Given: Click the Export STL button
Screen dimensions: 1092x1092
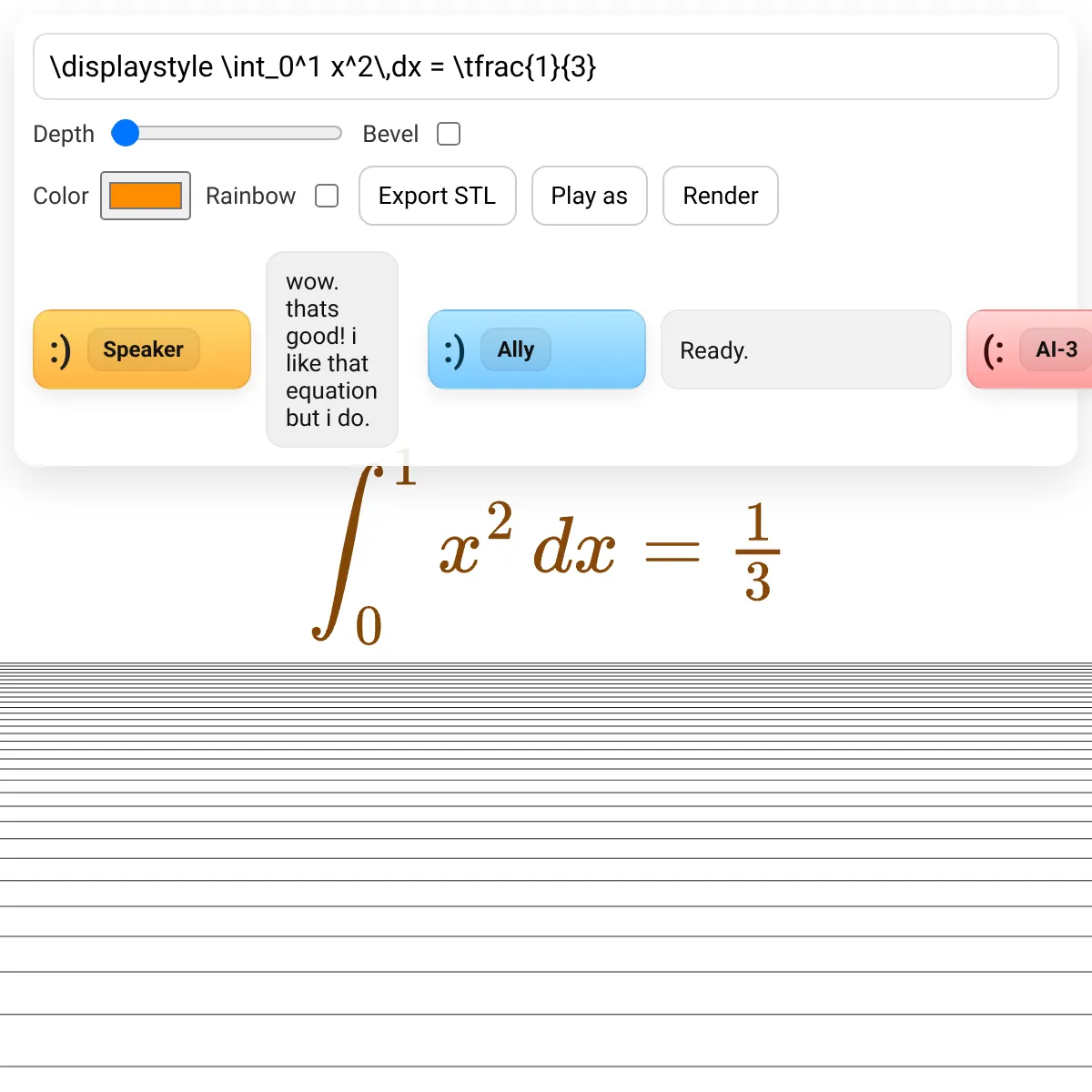Looking at the screenshot, I should [x=437, y=196].
